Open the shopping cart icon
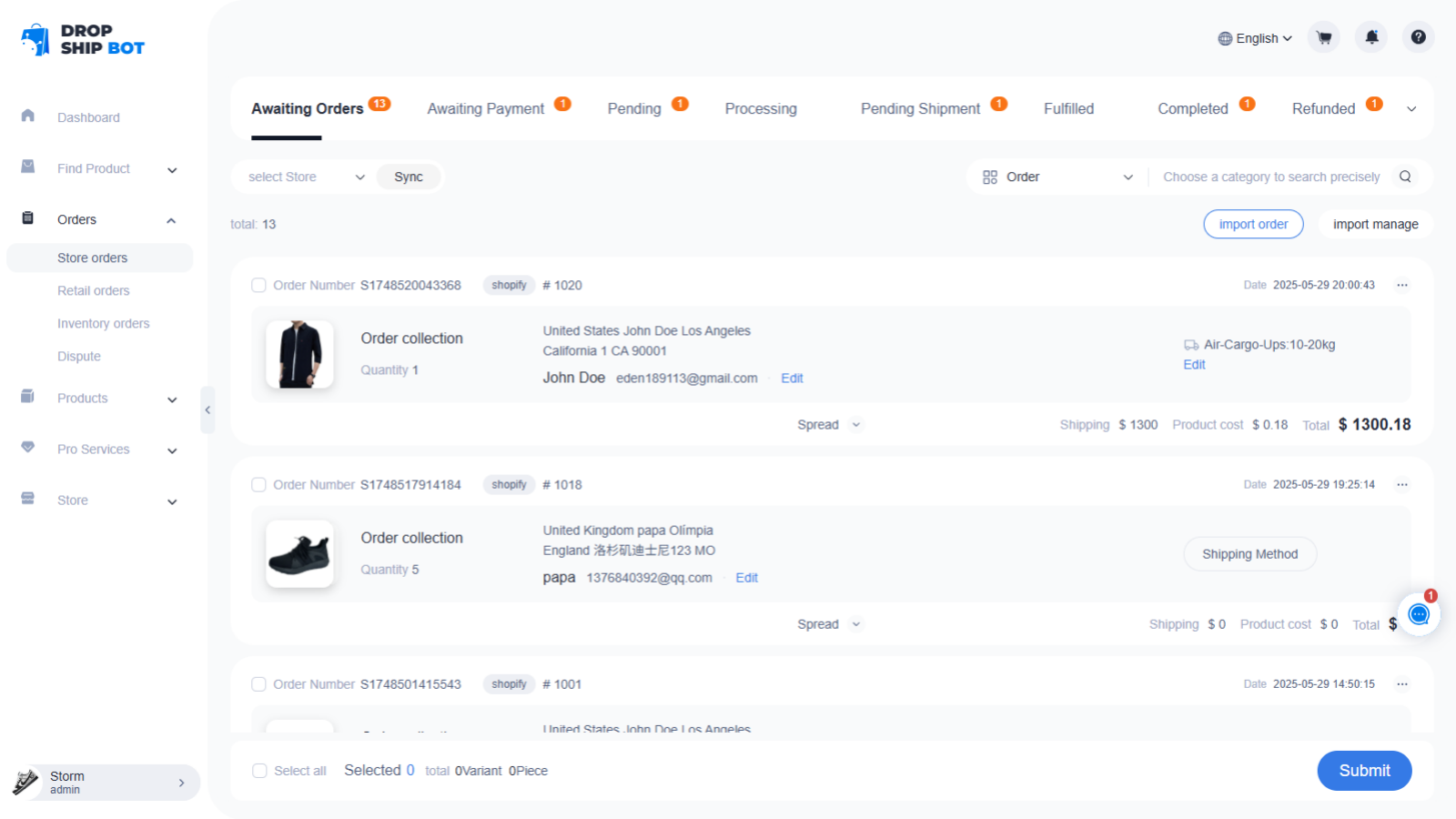Screen dimensions: 1456x819 (1324, 37)
